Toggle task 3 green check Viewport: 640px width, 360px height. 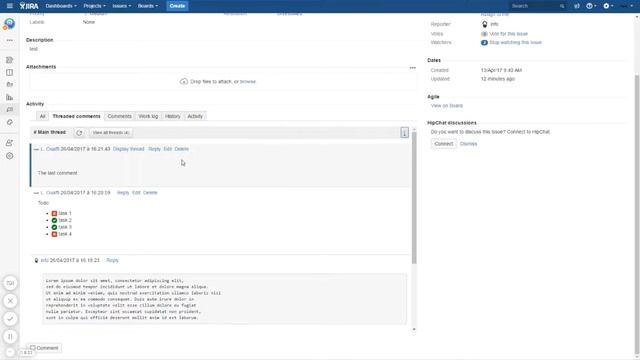(x=54, y=227)
